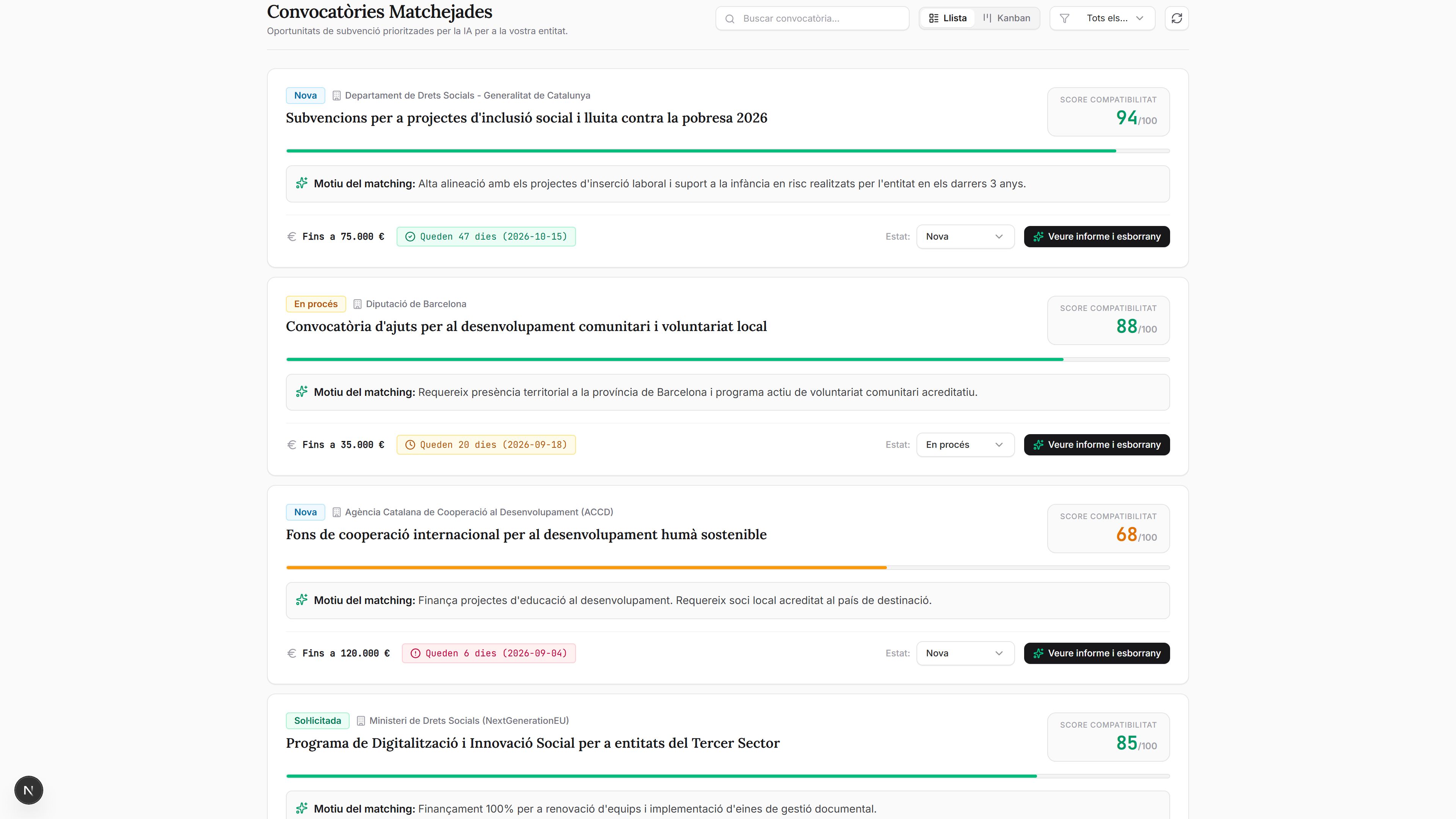1456x819 pixels.
Task: Select the Llista view toggle
Action: pos(948,18)
